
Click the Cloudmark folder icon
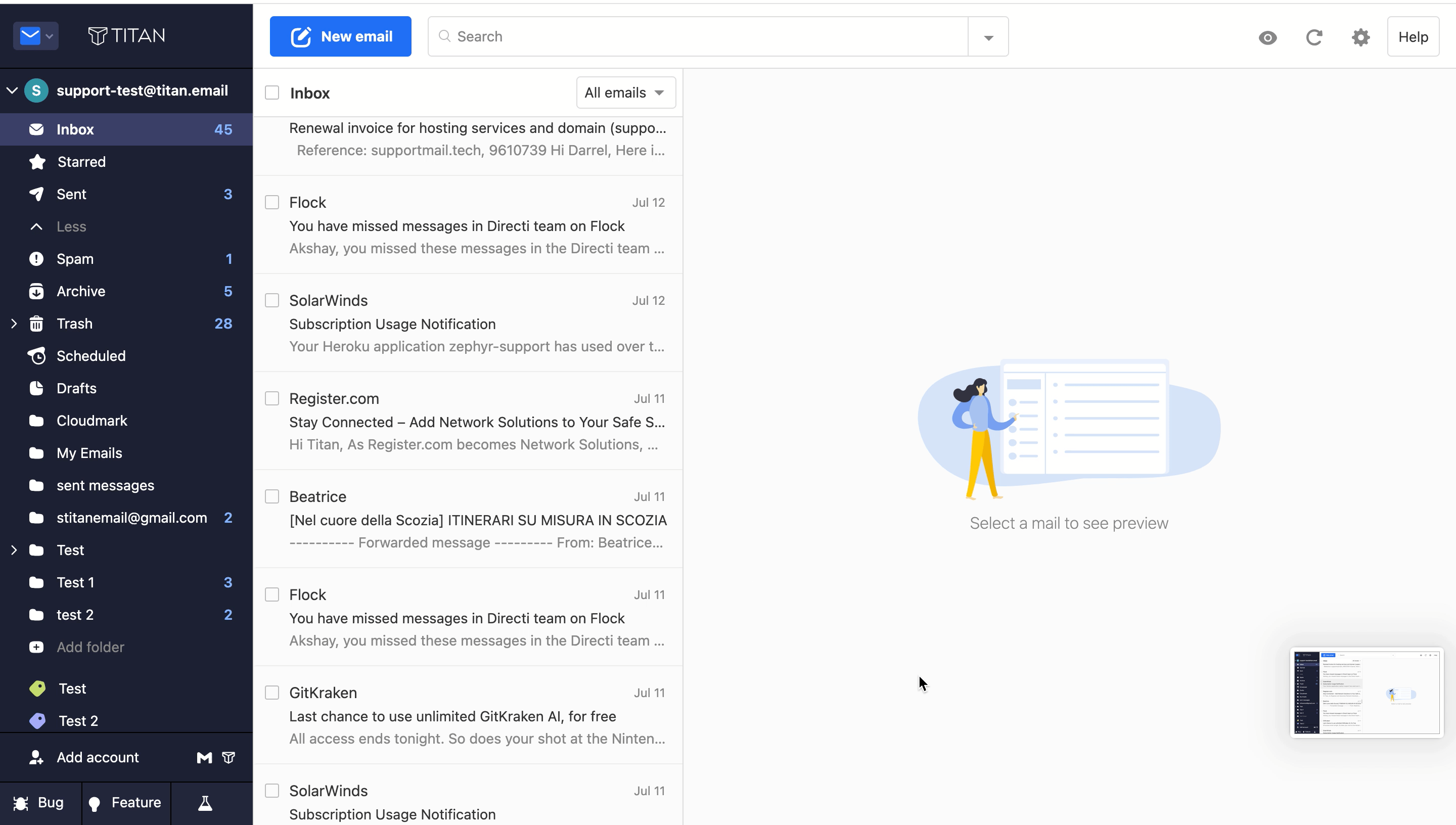36,421
